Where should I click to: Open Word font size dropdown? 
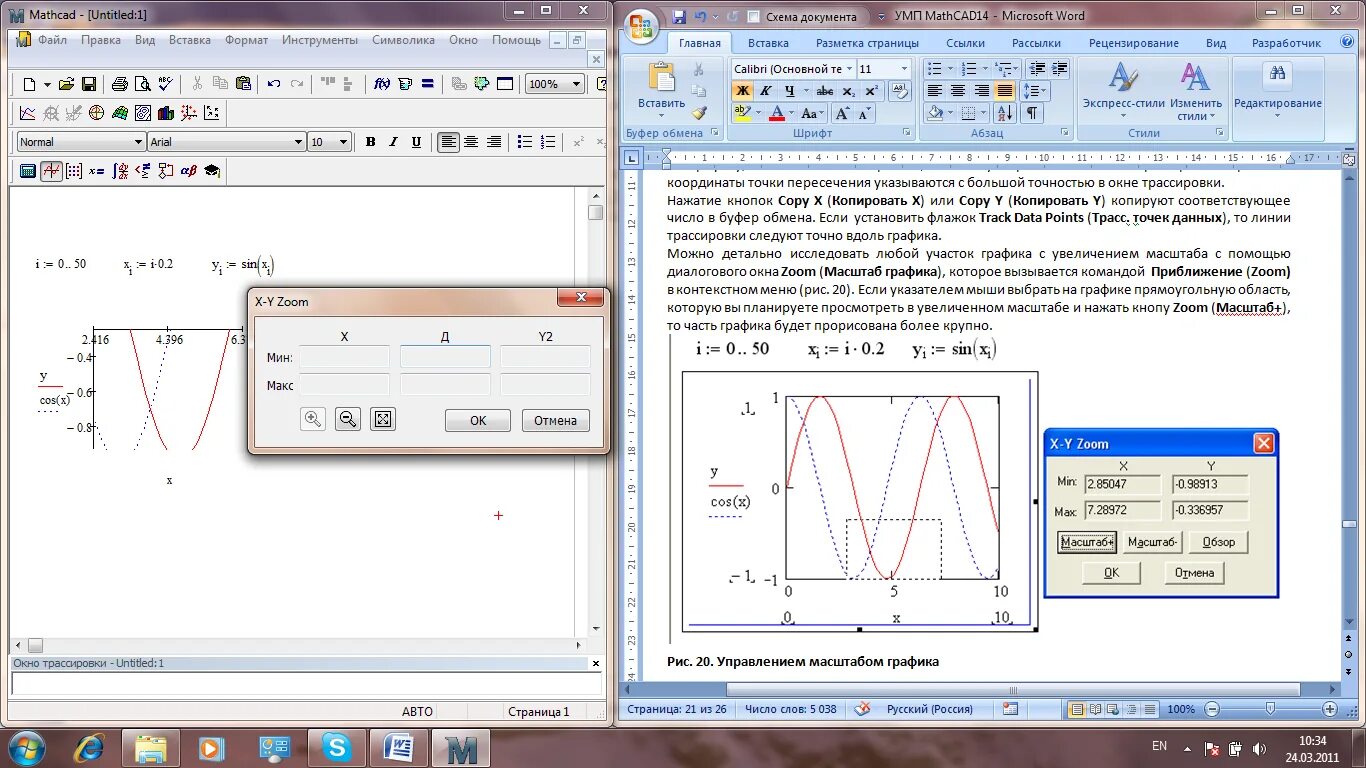point(884,69)
